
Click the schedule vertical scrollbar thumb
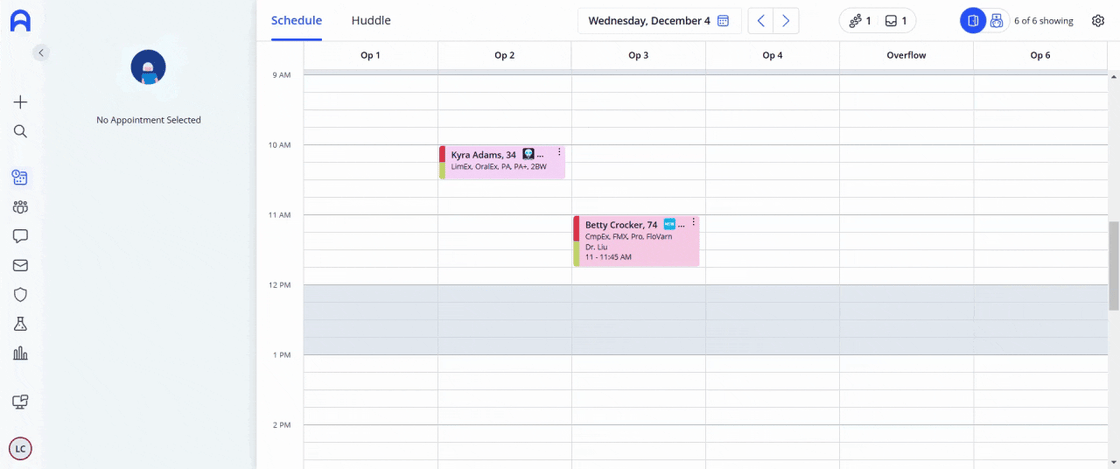tap(1113, 266)
